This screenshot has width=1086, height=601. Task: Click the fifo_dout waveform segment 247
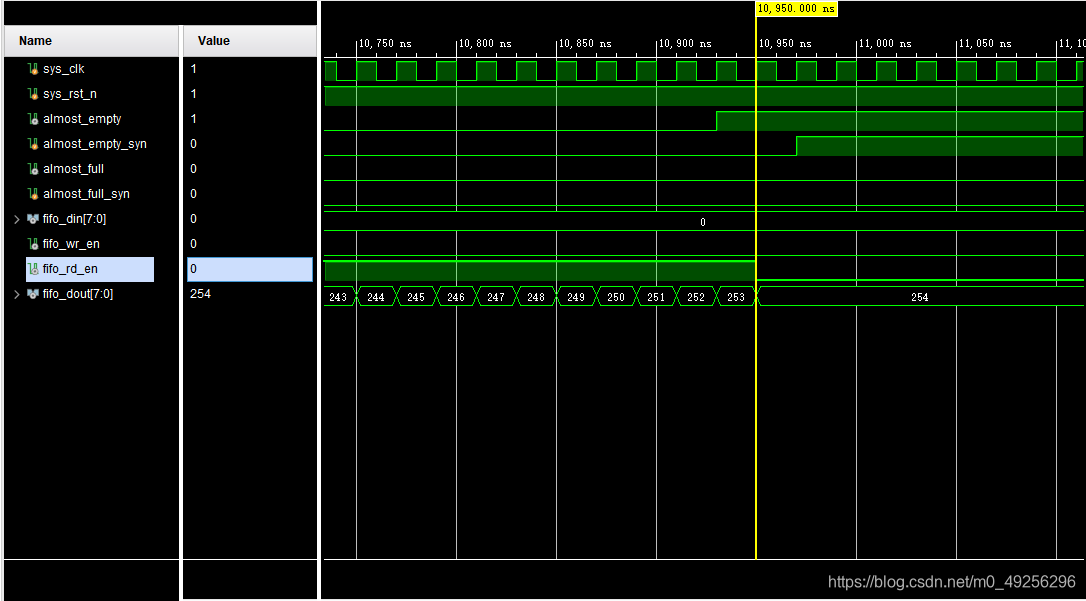[496, 296]
